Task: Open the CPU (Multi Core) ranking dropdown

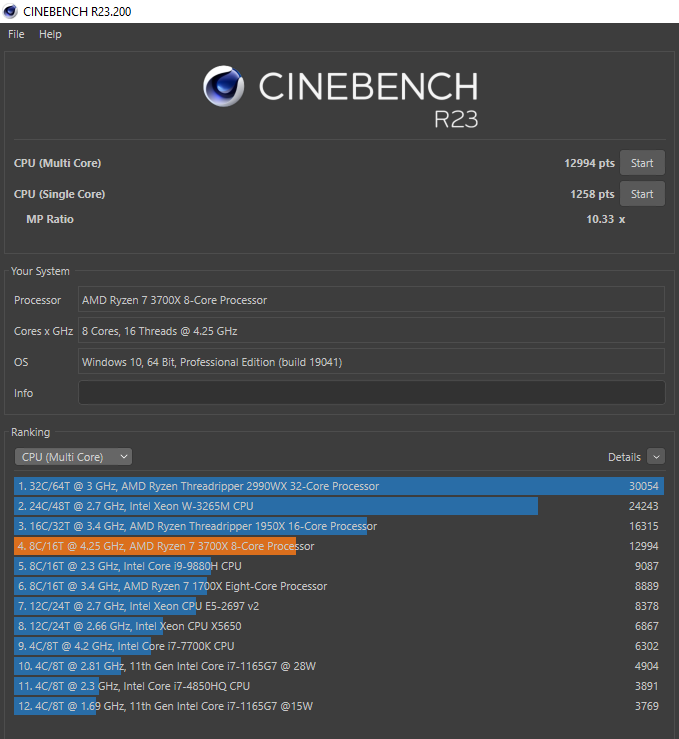Action: [x=73, y=457]
